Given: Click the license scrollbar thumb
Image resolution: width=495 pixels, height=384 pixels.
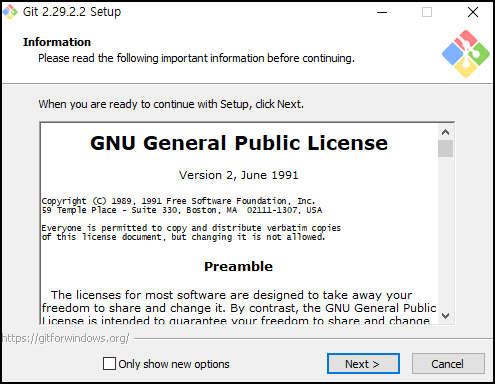Looking at the screenshot, I should coord(445,149).
